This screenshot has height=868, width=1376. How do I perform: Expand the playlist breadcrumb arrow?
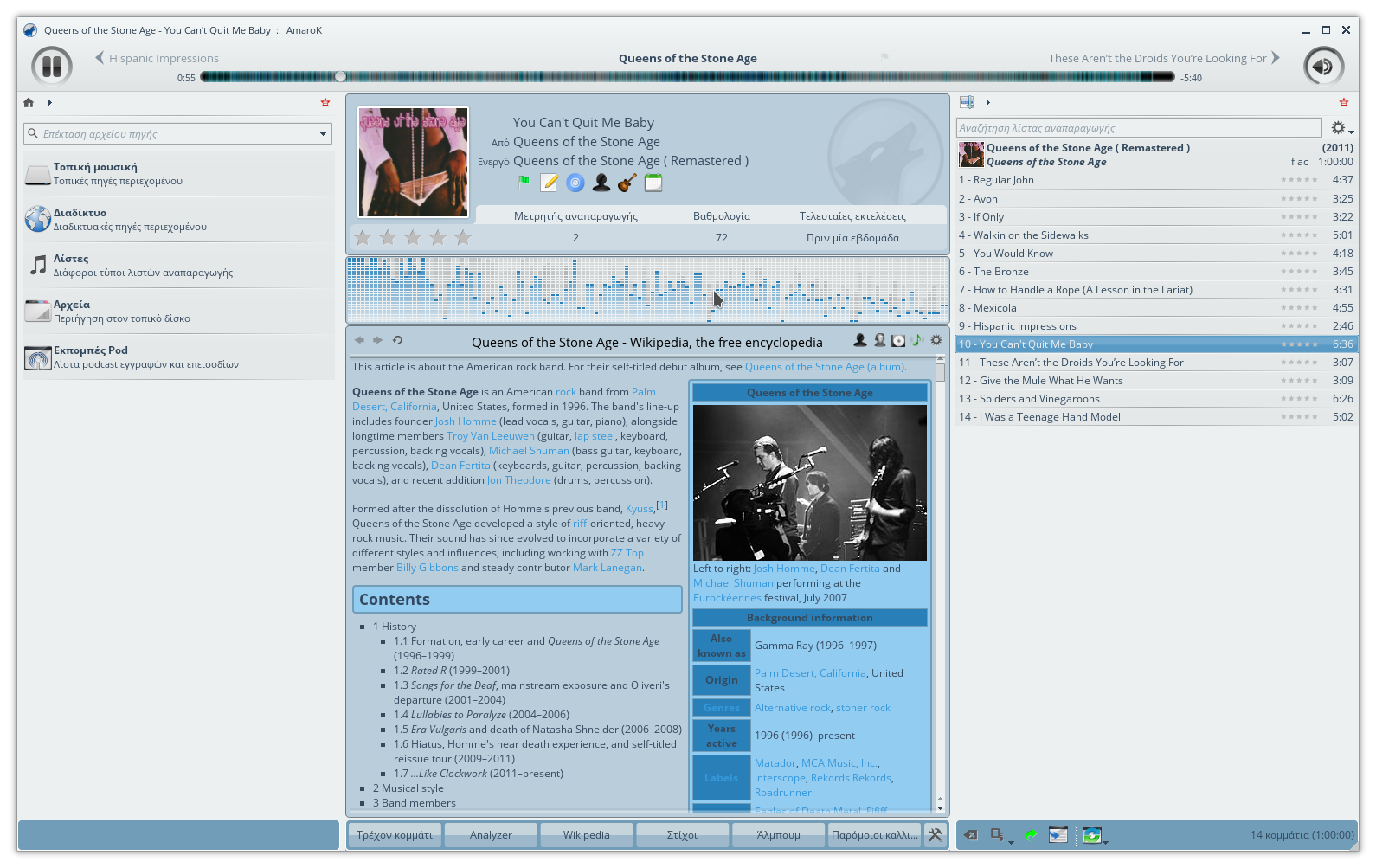[987, 102]
